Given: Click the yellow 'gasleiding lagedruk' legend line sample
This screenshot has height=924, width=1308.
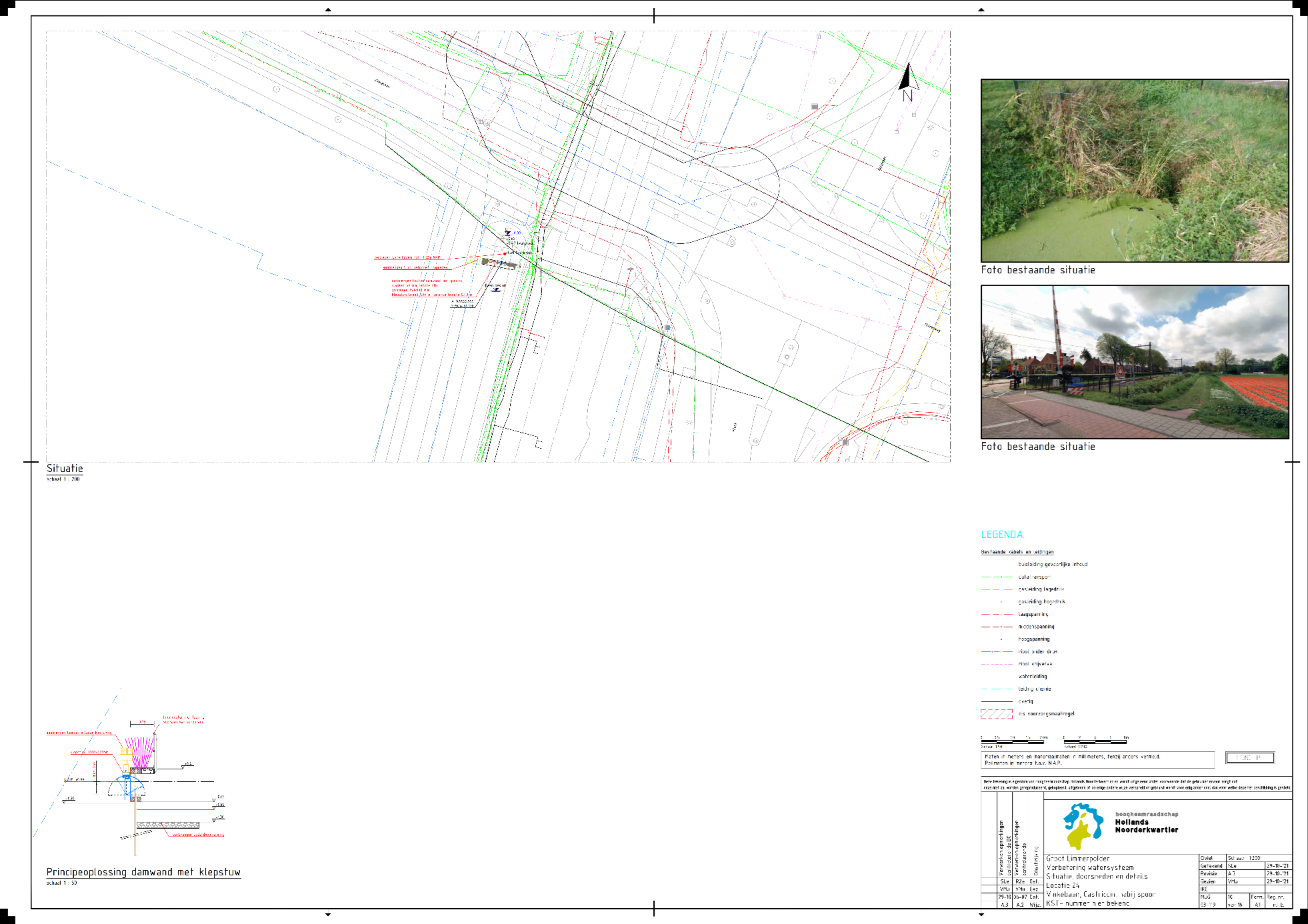Looking at the screenshot, I should coord(997,589).
